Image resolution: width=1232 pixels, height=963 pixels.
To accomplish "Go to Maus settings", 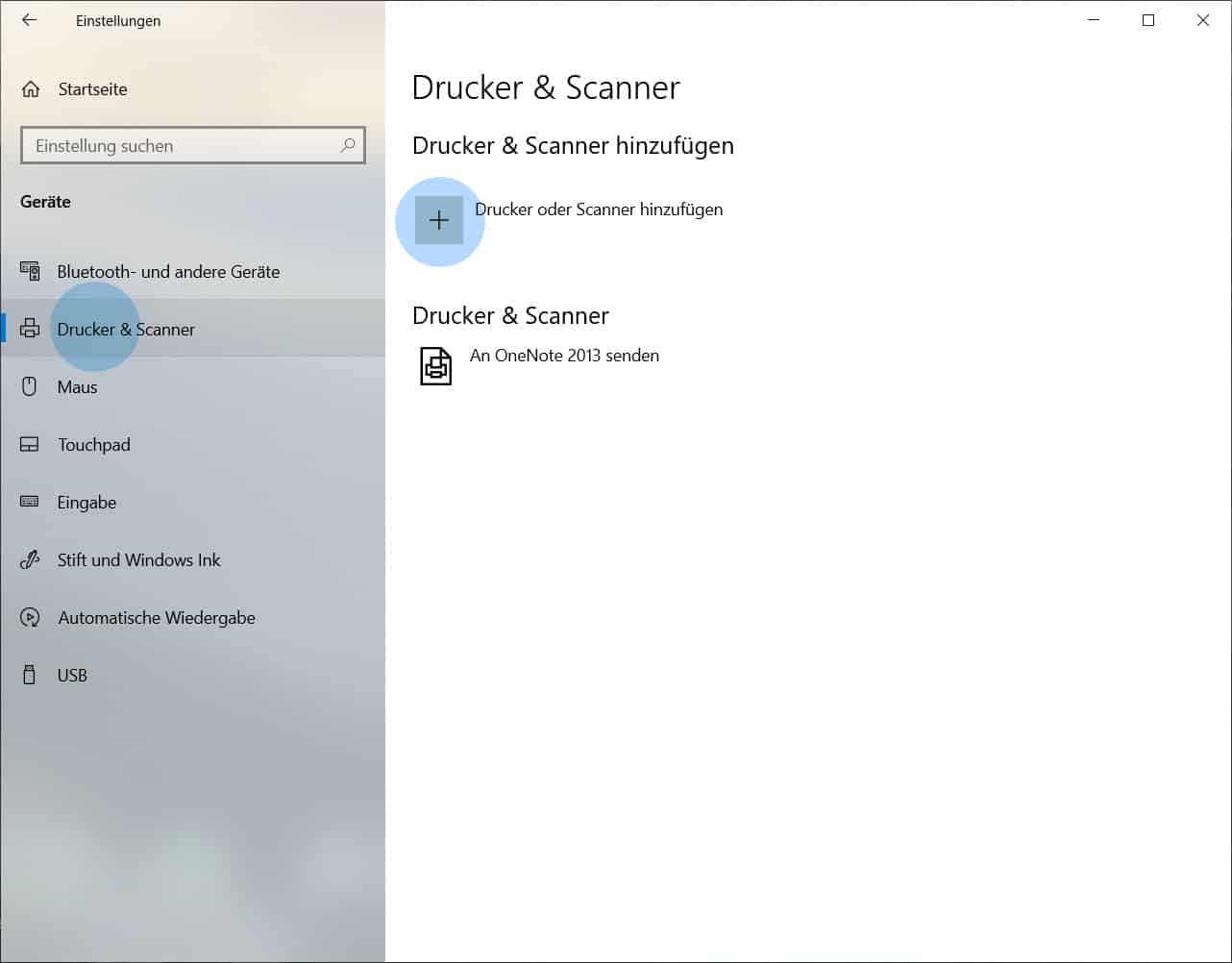I will (193, 386).
